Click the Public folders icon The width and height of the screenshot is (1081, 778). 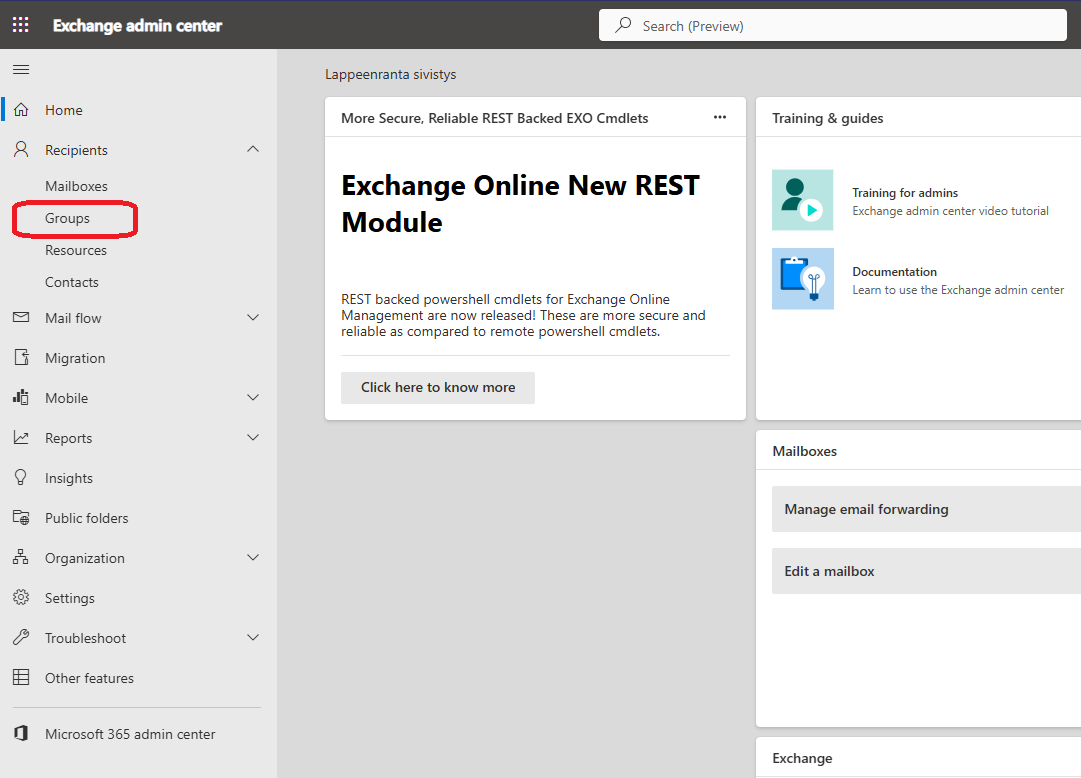(21, 518)
